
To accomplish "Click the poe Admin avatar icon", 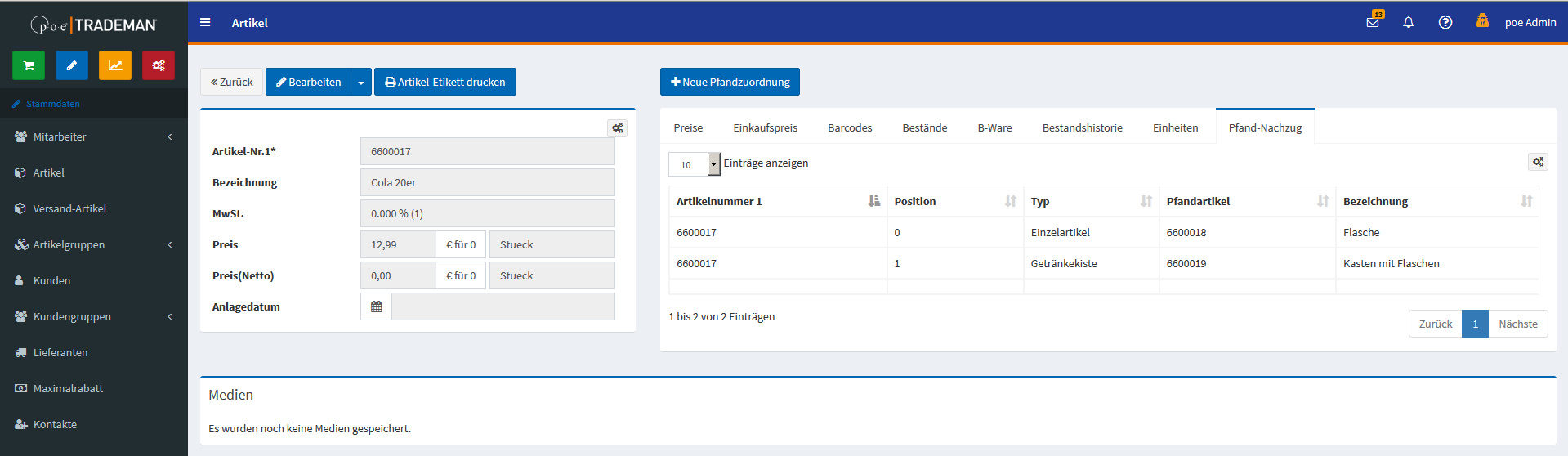I will 1482,21.
